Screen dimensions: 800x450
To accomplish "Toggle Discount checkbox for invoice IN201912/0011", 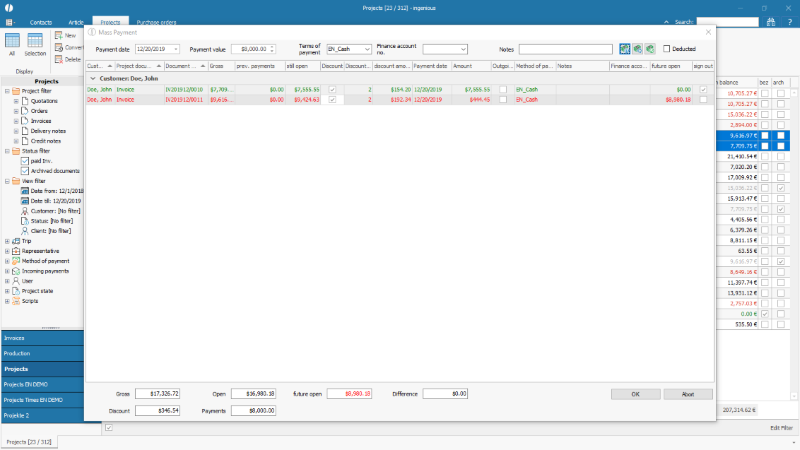I will [x=332, y=99].
